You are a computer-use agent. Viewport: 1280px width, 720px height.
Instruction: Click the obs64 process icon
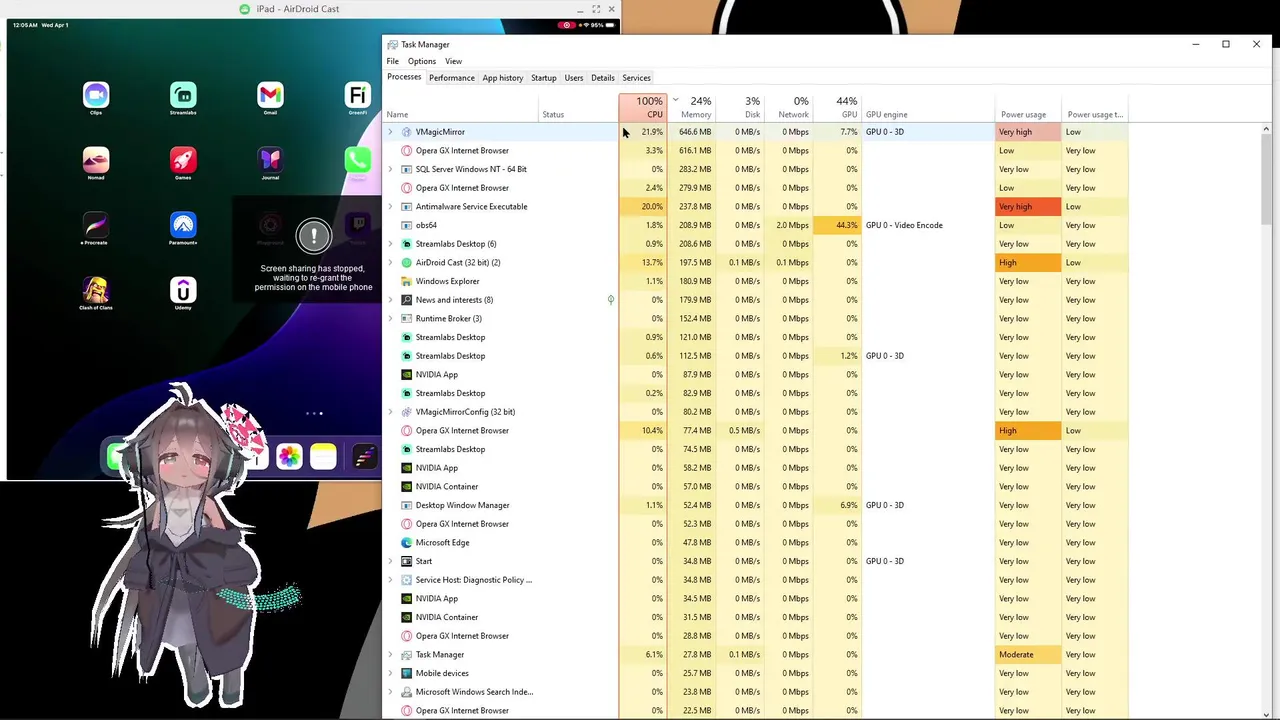tap(406, 225)
